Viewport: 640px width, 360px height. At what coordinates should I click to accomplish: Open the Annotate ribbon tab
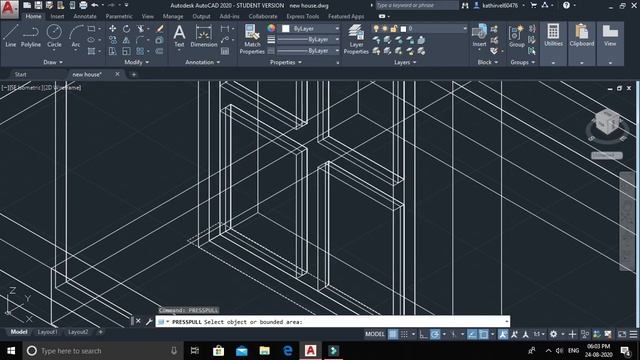(x=84, y=16)
